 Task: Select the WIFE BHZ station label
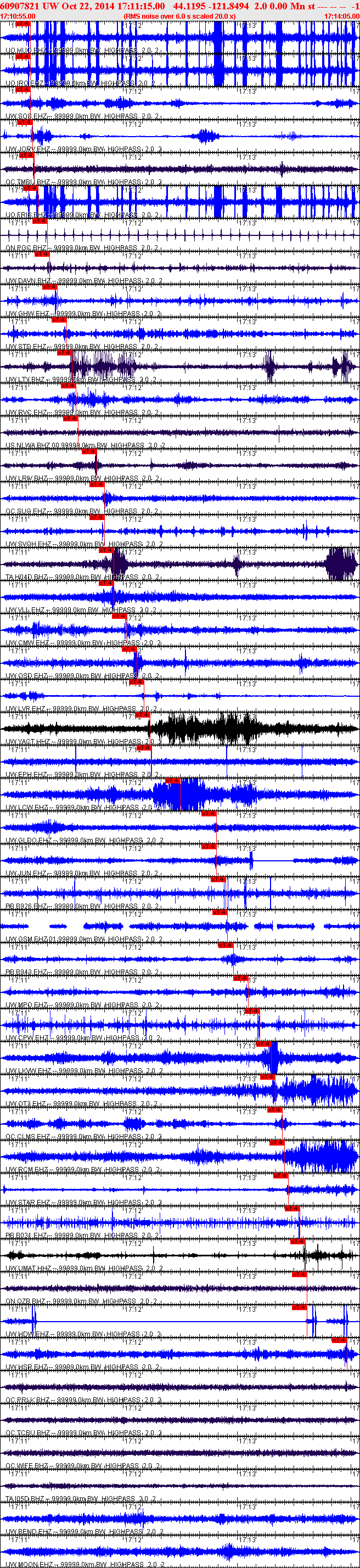tap(83, 1466)
